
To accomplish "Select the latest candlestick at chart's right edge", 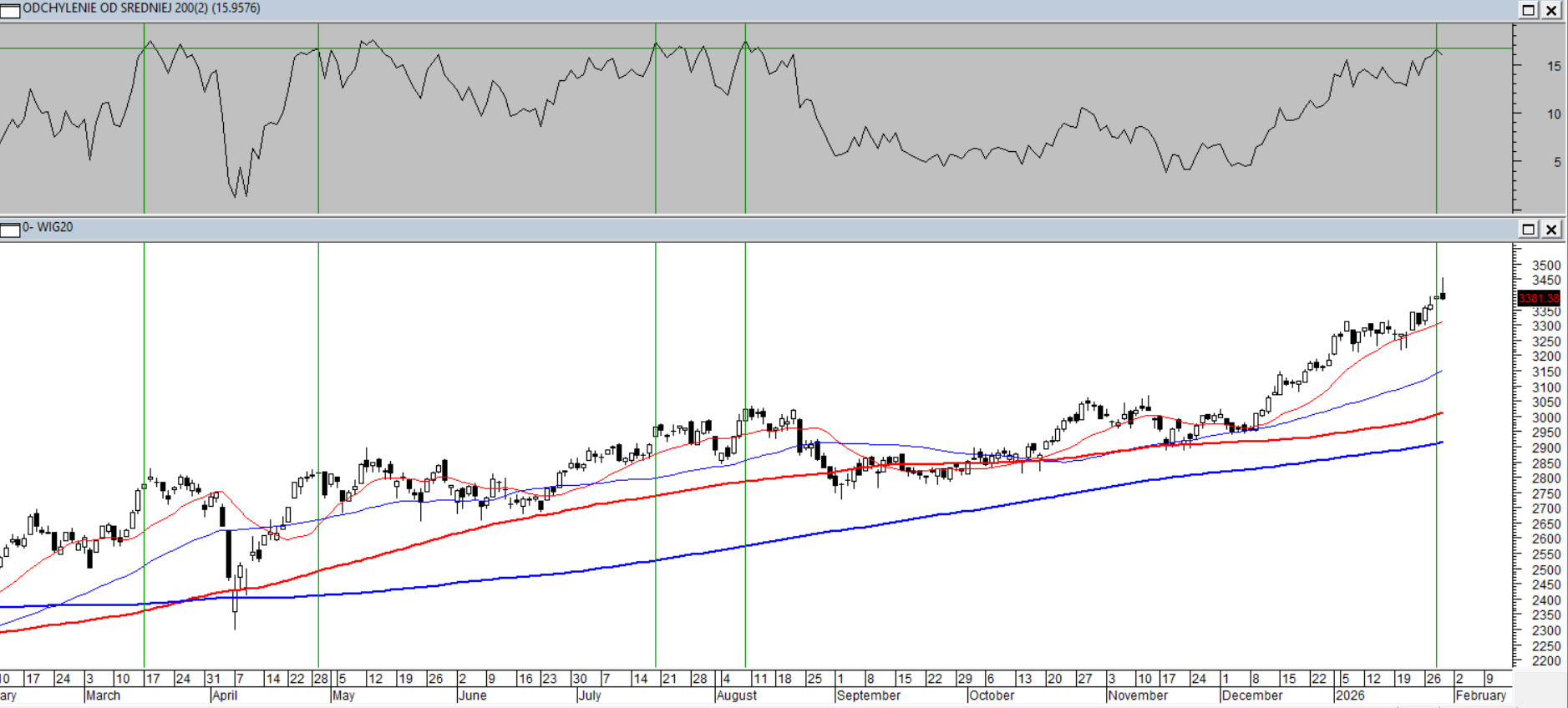I will click(x=1443, y=295).
